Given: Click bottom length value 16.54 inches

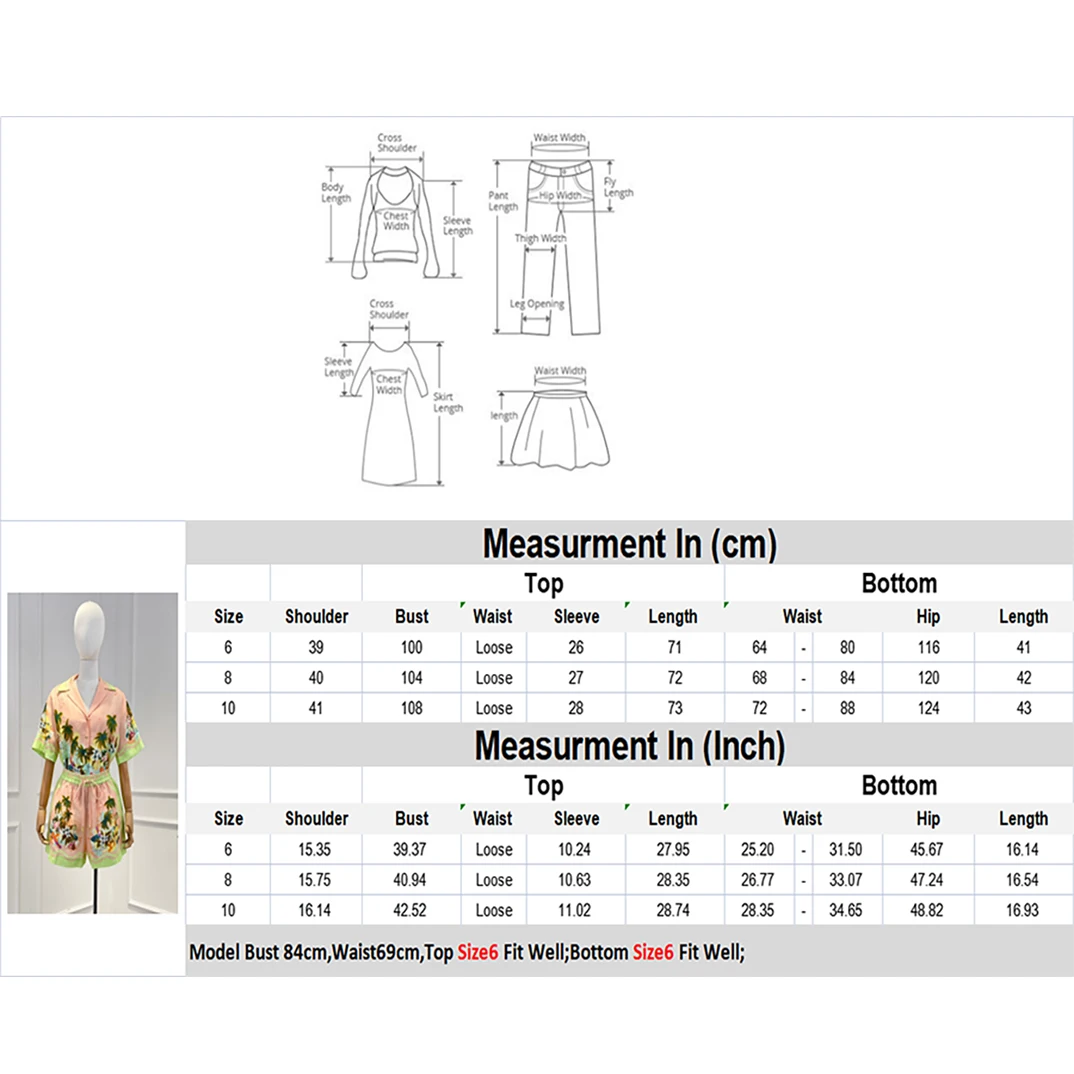Looking at the screenshot, I should (x=1023, y=880).
